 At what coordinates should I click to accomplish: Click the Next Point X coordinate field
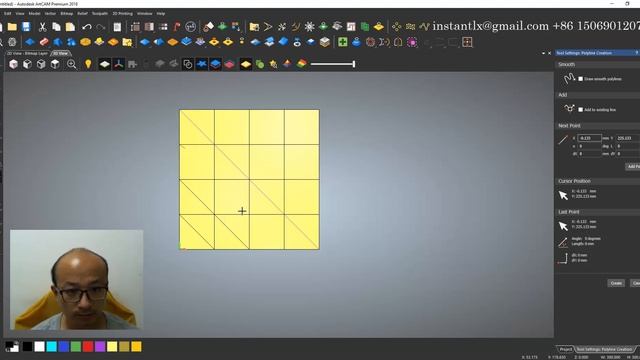click(589, 138)
